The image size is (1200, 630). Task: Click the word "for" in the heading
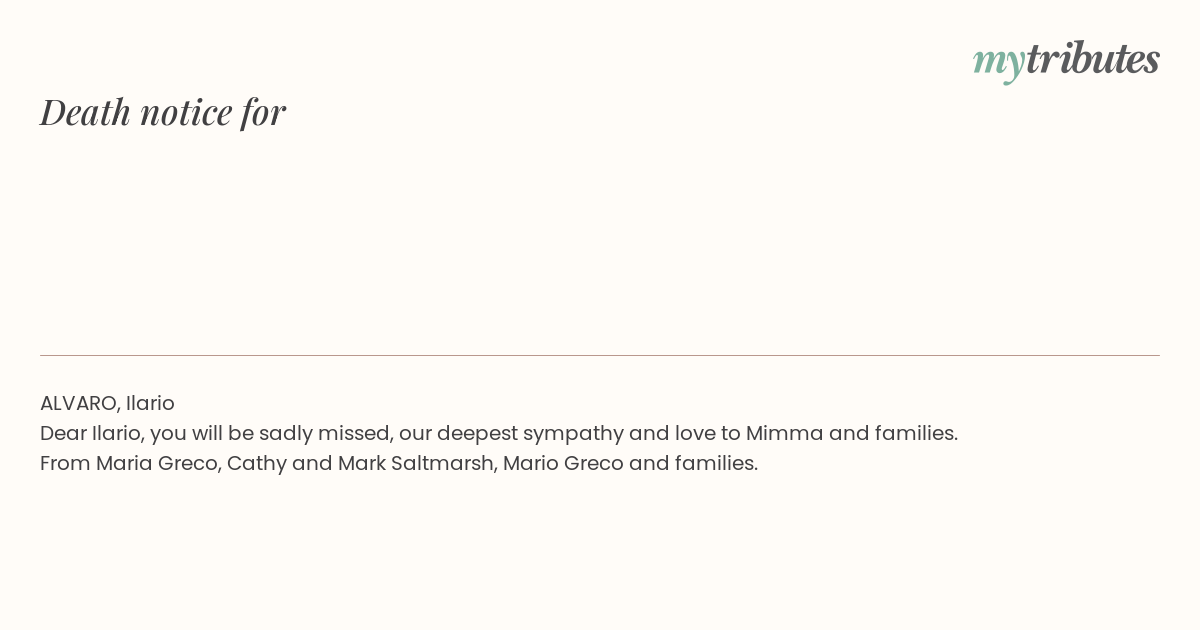pos(263,113)
